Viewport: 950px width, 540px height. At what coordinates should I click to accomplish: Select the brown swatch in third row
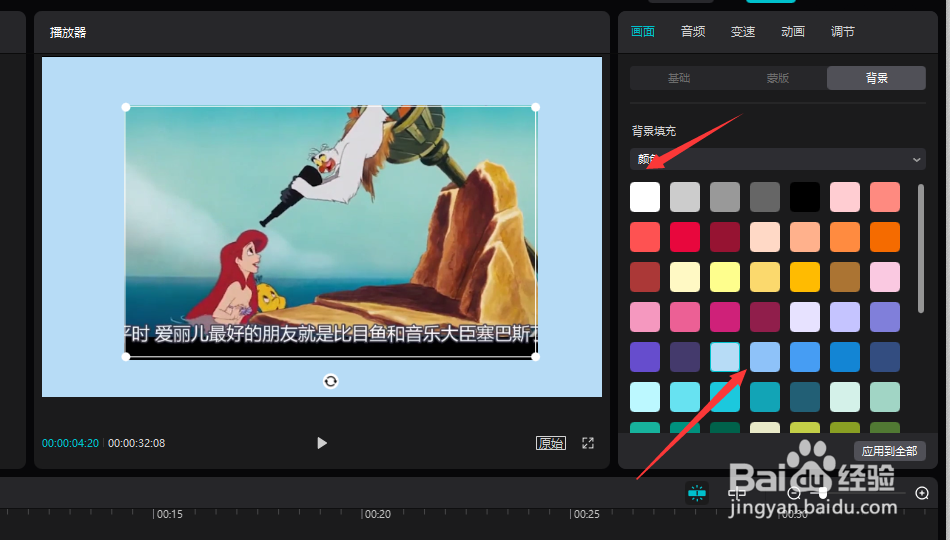pyautogui.click(x=845, y=277)
